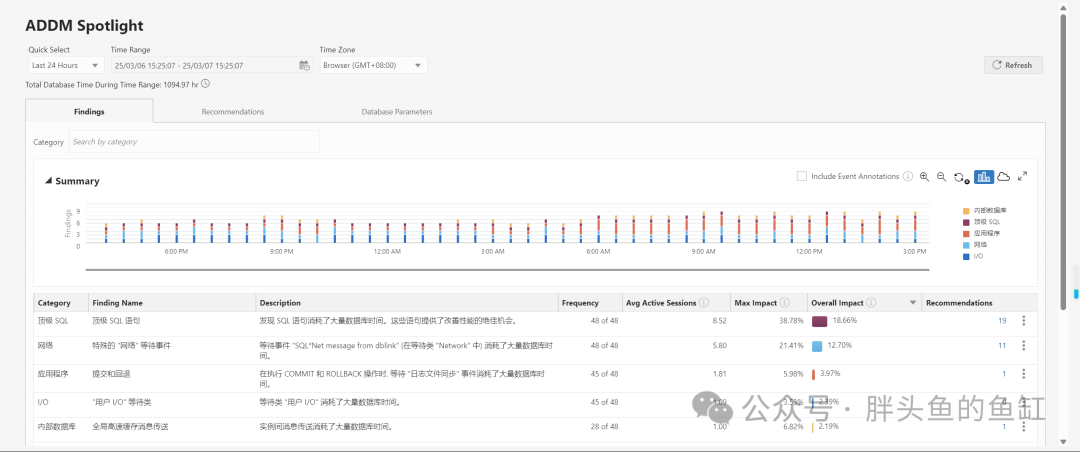Screen dimensions: 1080x452
Task: Switch to the Recommendations tab
Action: 233,112
